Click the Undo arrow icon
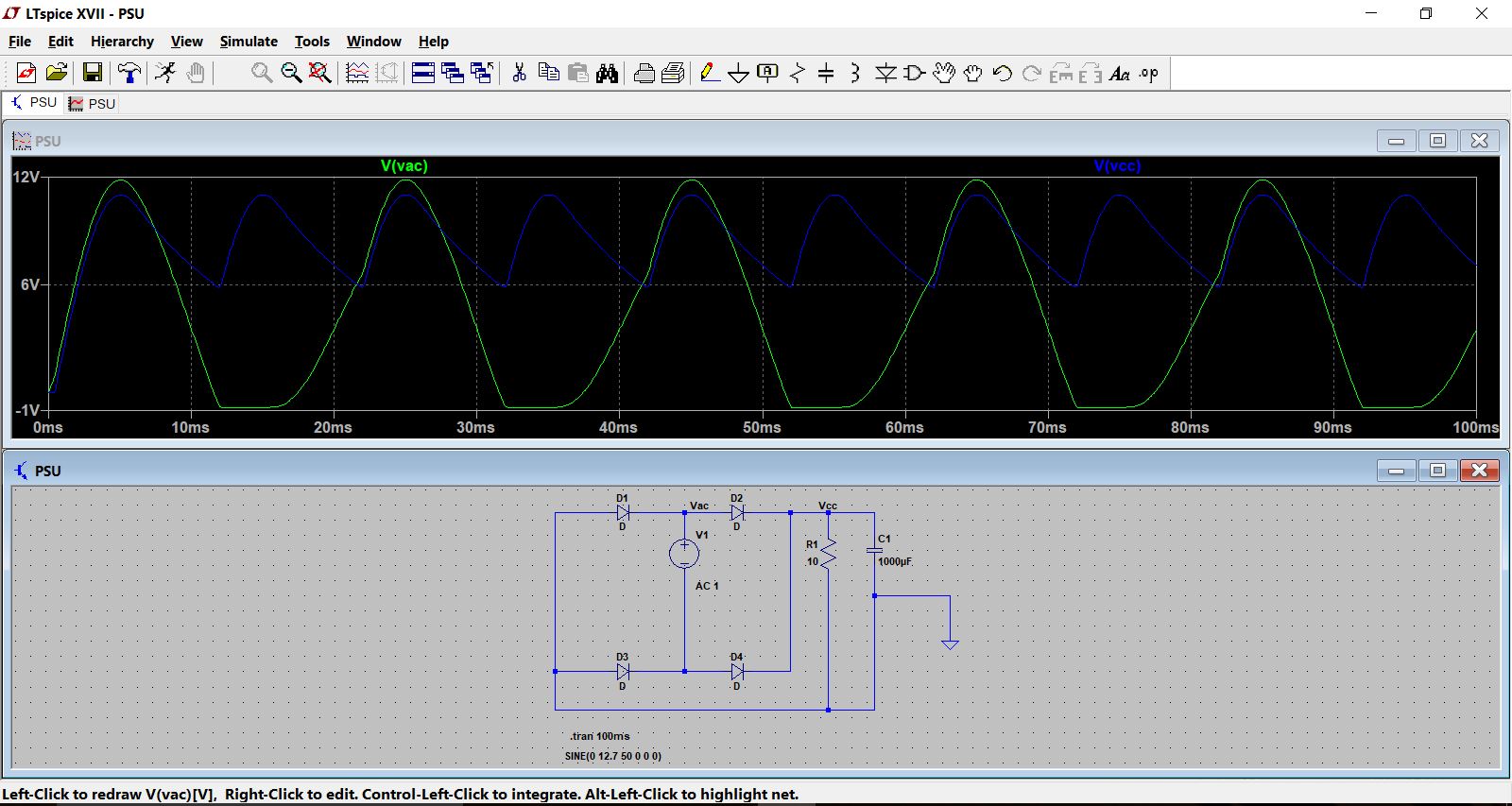Viewport: 1512px width, 806px height. [1003, 73]
